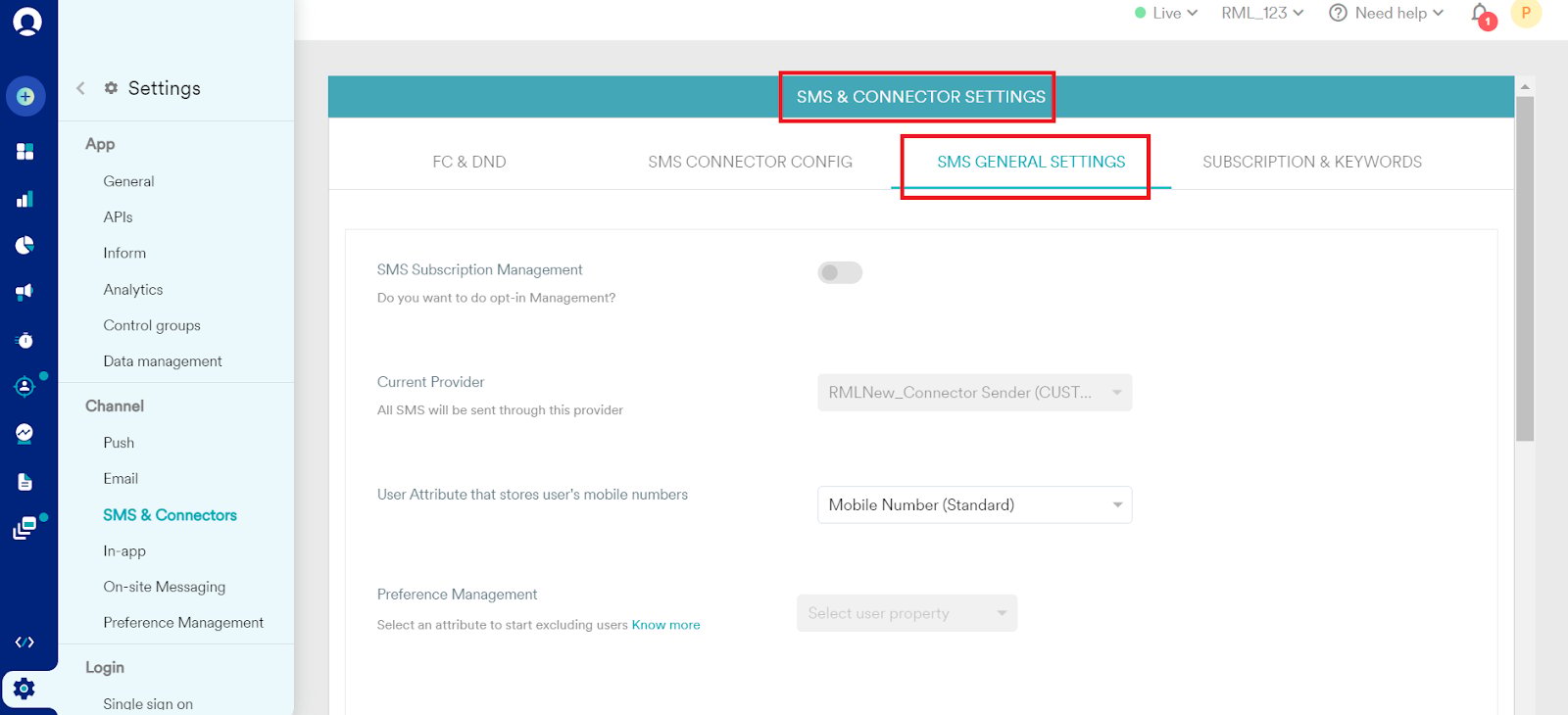Click the scrollbar up arrow
The width and height of the screenshot is (1568, 715).
click(x=1524, y=86)
